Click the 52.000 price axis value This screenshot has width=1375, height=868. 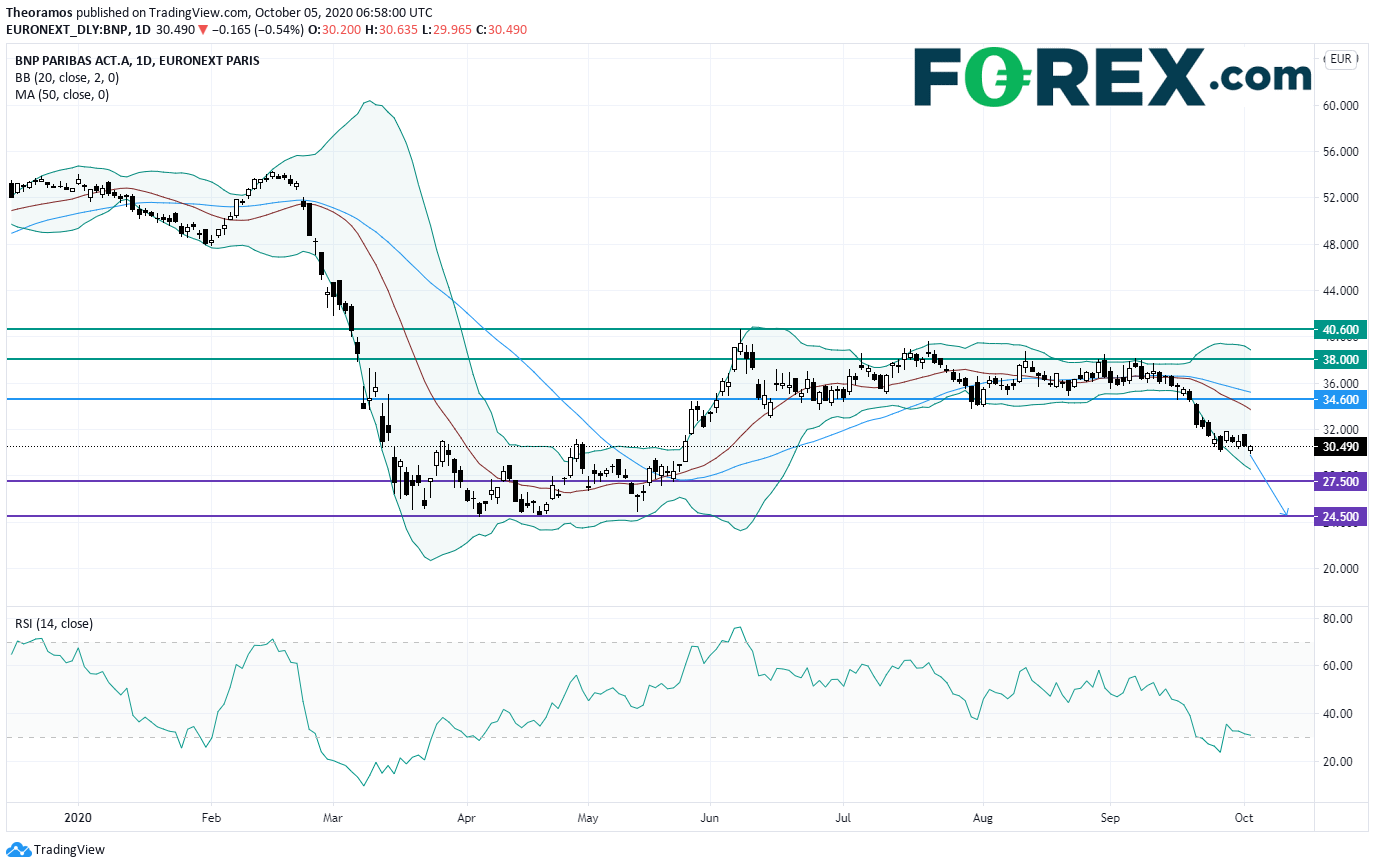click(x=1340, y=198)
